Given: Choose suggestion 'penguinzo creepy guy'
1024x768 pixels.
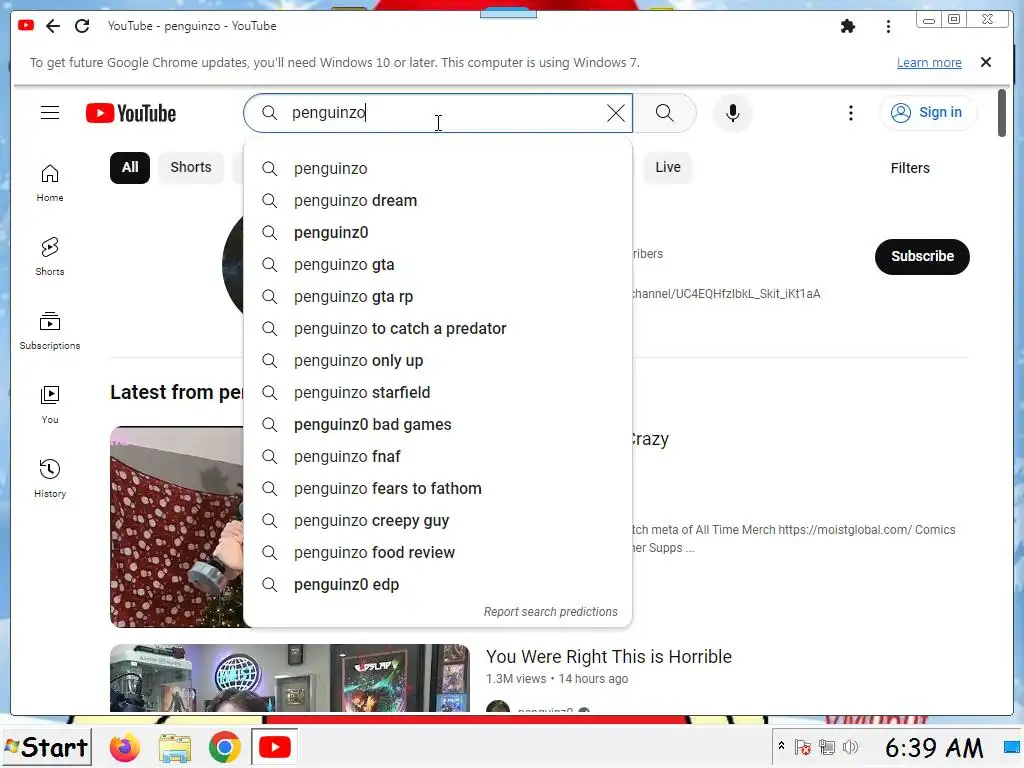Looking at the screenshot, I should tap(438, 520).
